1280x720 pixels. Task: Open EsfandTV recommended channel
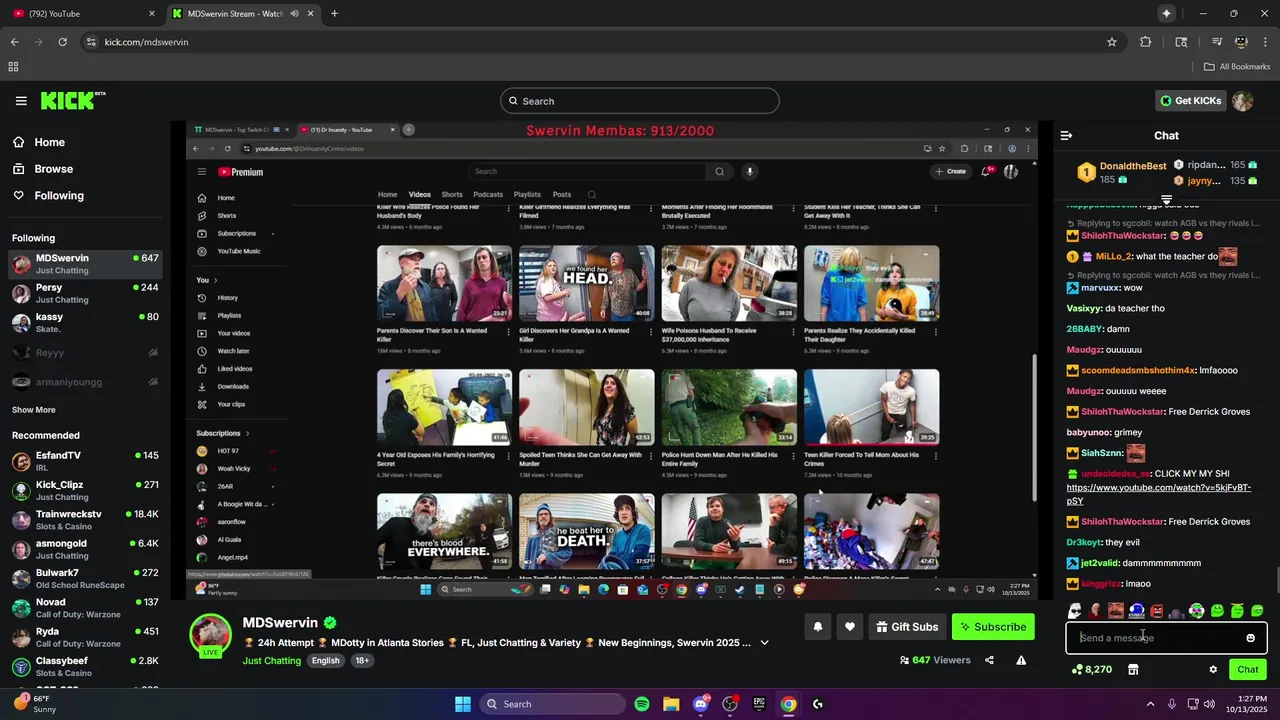(85, 461)
